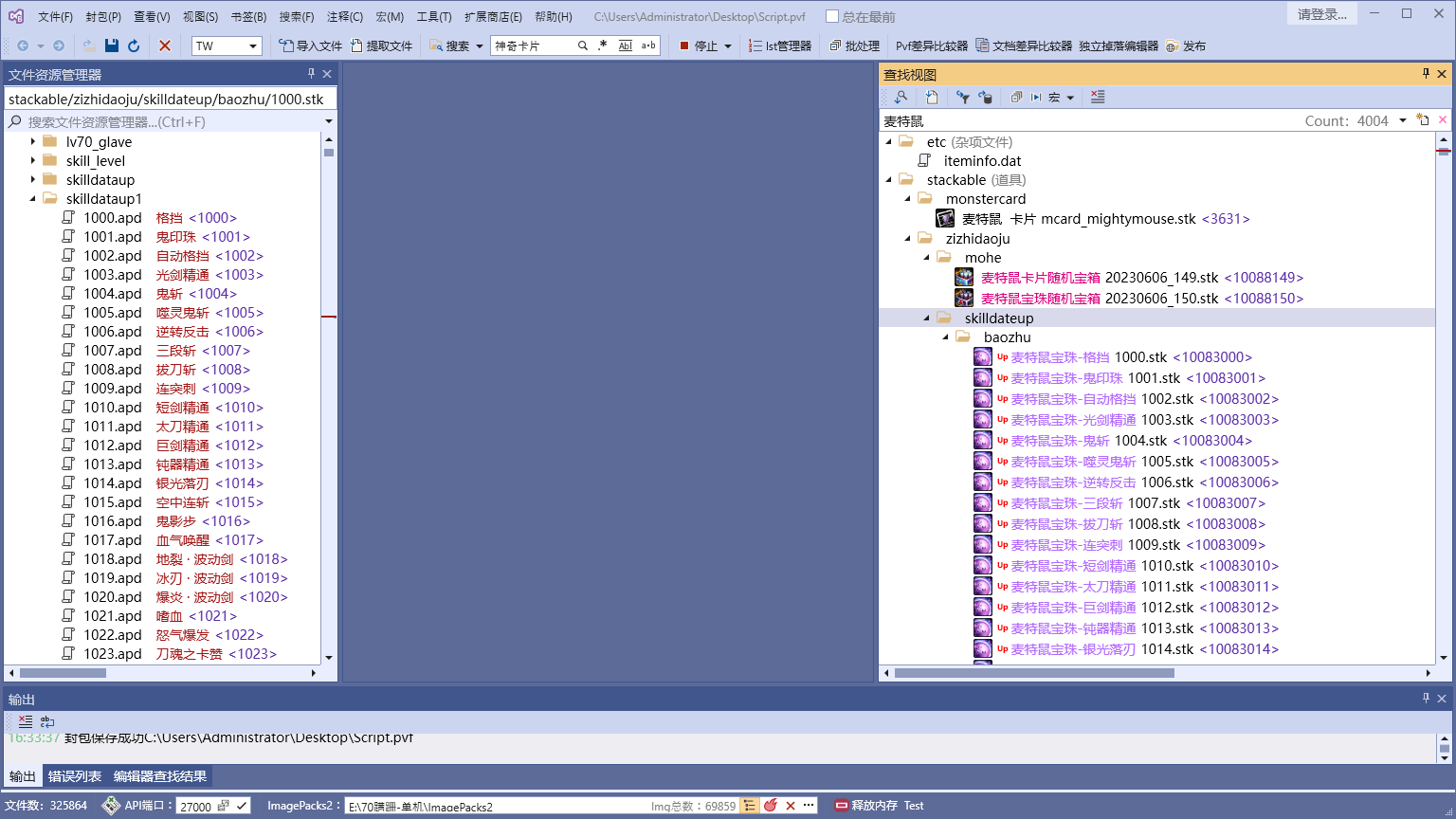Open the 文件(F) menu
The width and height of the screenshot is (1456, 819).
[x=55, y=16]
